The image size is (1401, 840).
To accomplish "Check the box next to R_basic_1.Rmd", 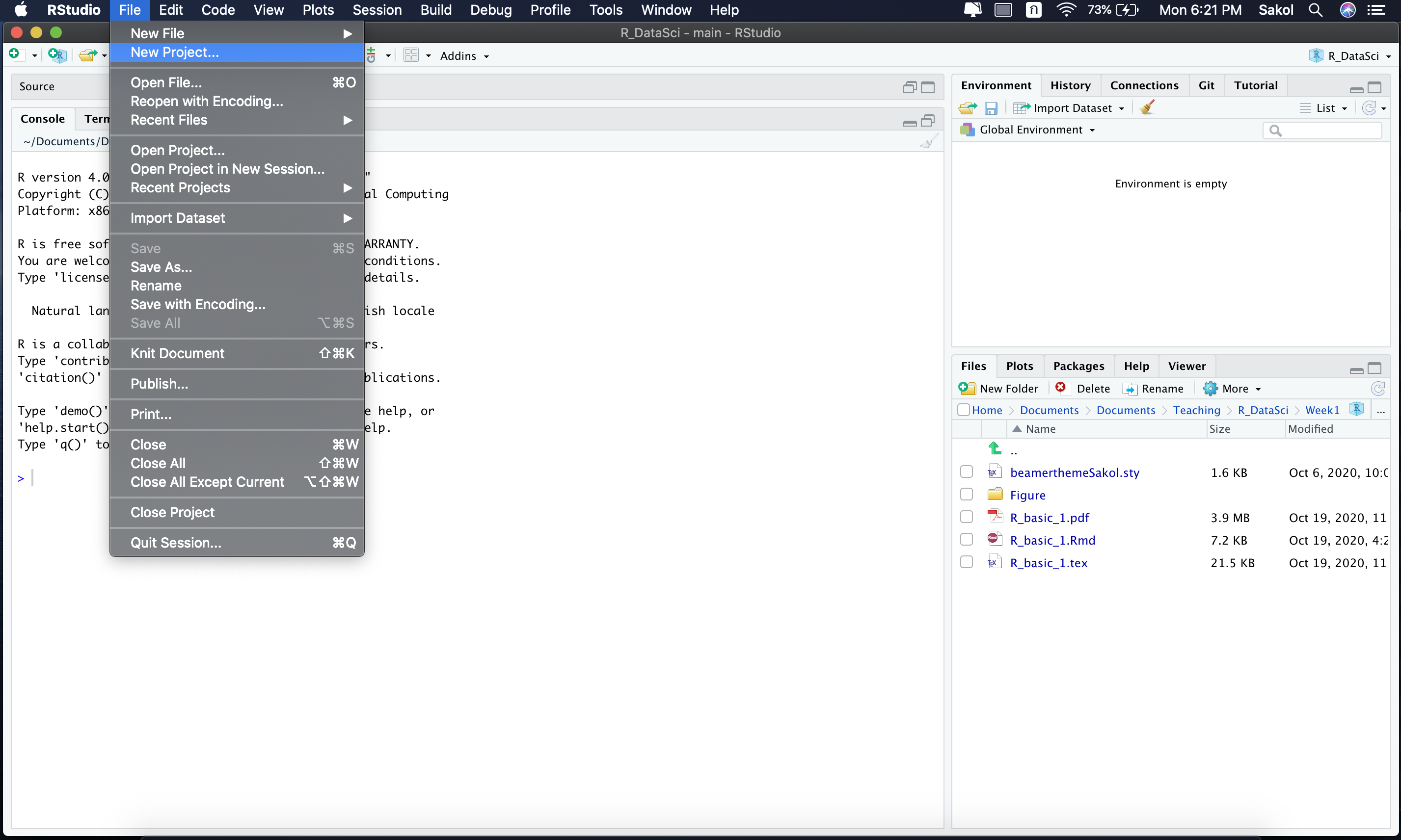I will click(x=967, y=540).
